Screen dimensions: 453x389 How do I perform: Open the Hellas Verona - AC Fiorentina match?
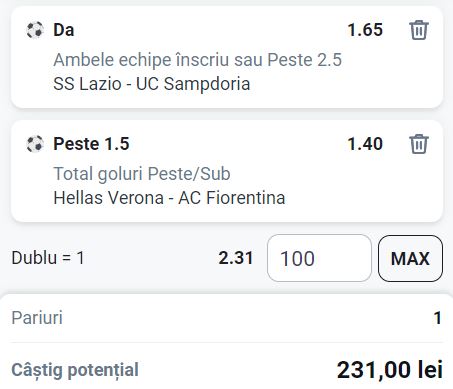click(x=169, y=198)
